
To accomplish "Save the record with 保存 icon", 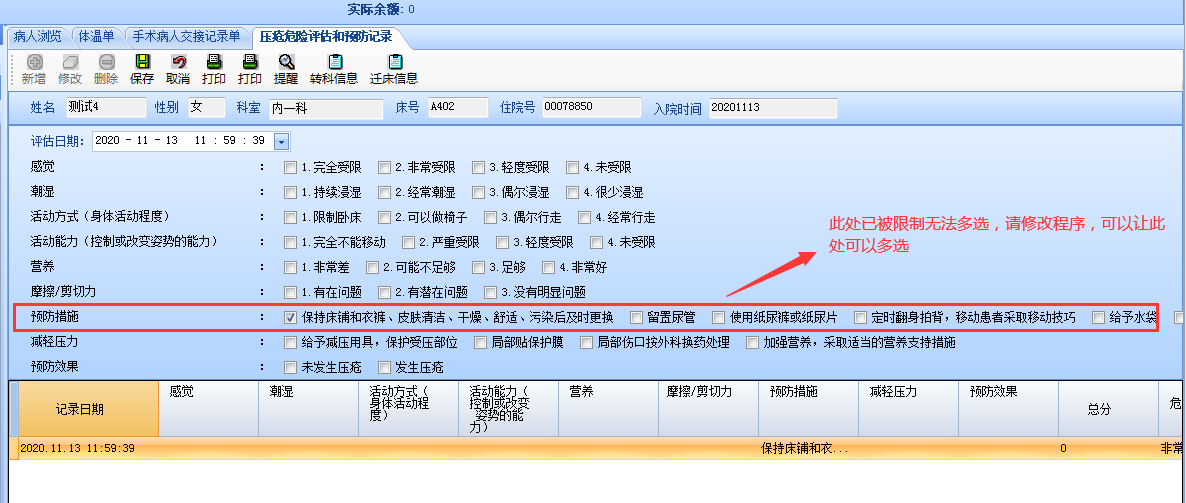I will 142,63.
